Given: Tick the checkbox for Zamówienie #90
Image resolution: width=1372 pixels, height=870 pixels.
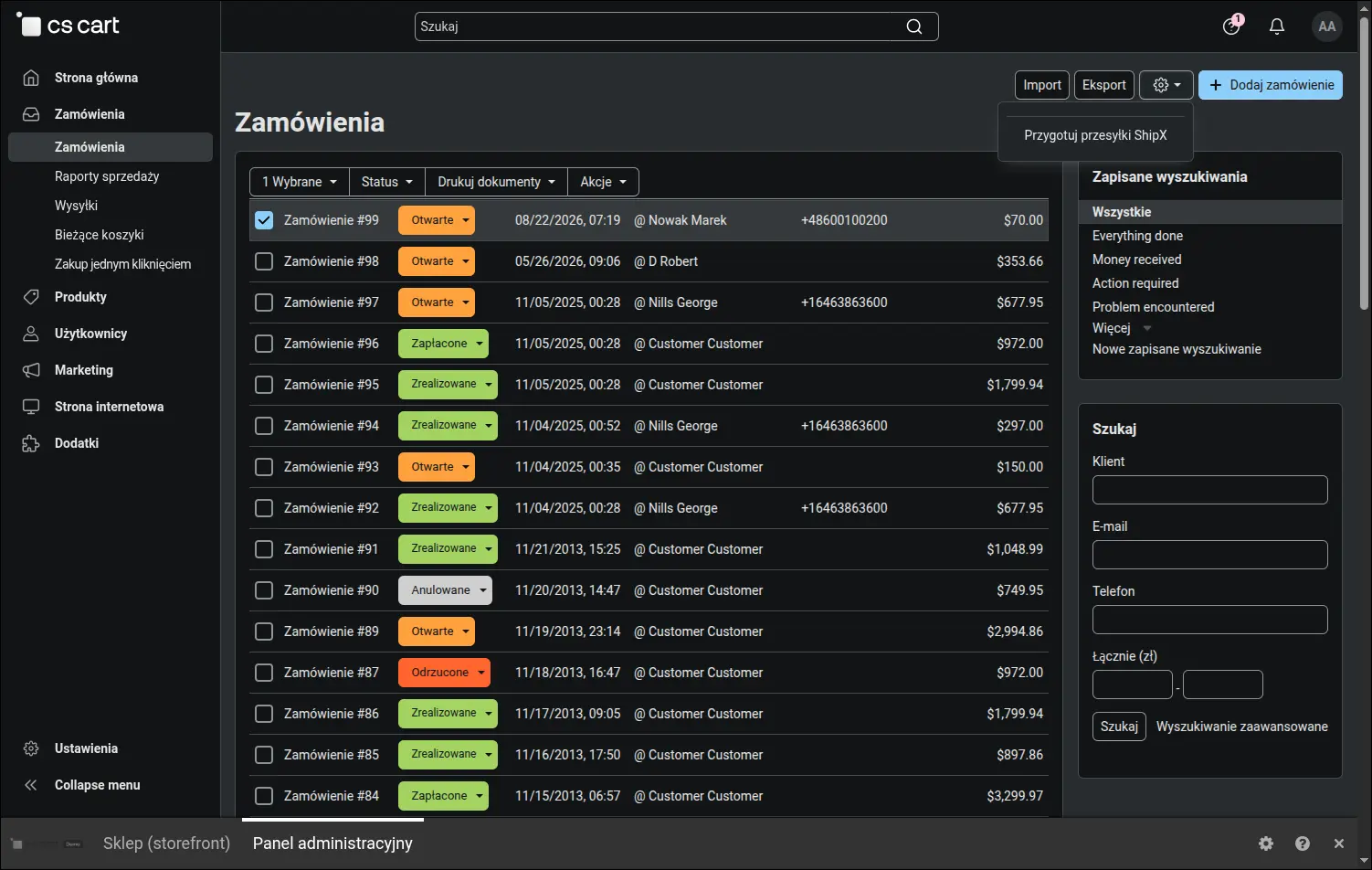Looking at the screenshot, I should click(264, 590).
